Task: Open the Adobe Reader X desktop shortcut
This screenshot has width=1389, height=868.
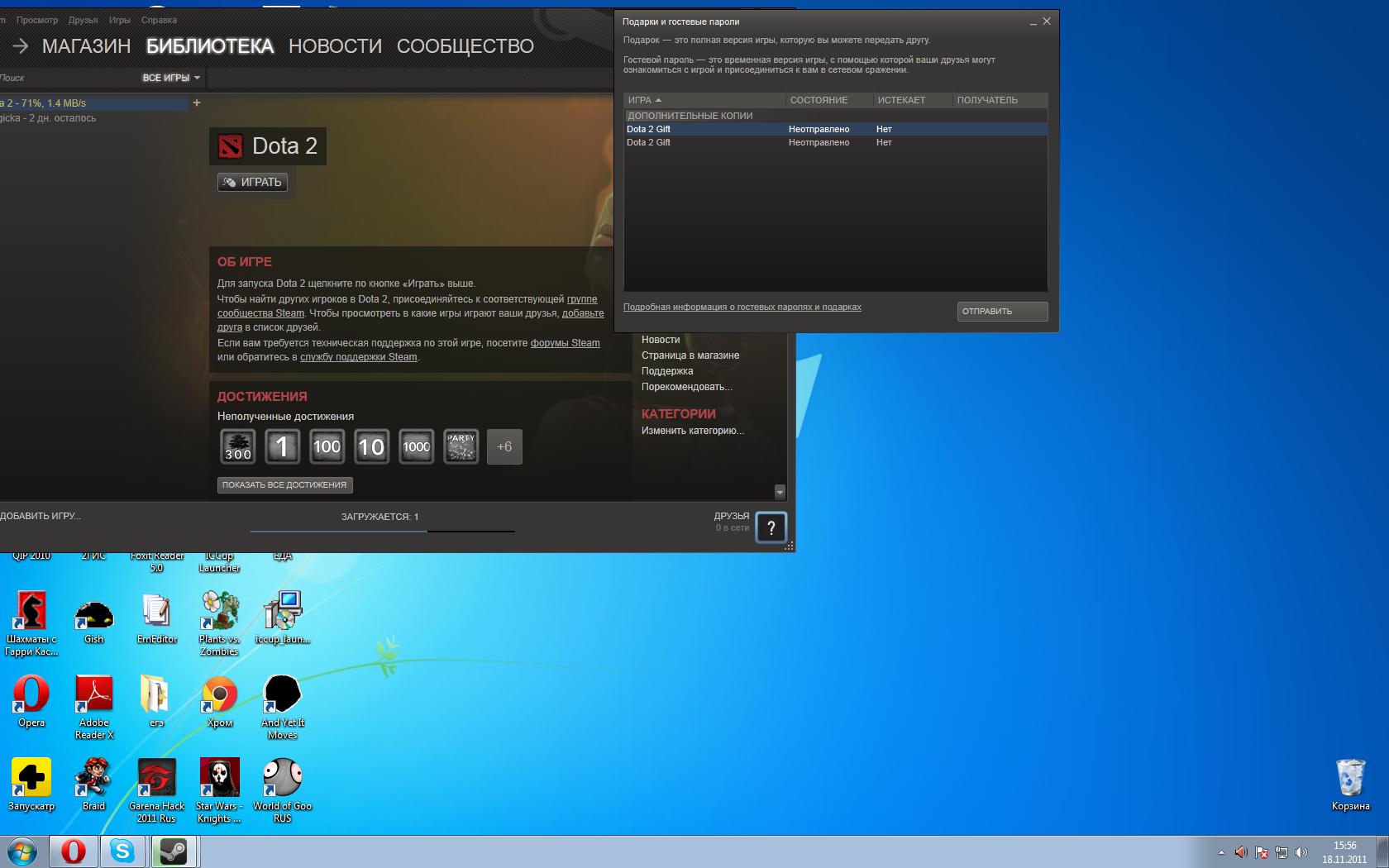Action: 94,707
